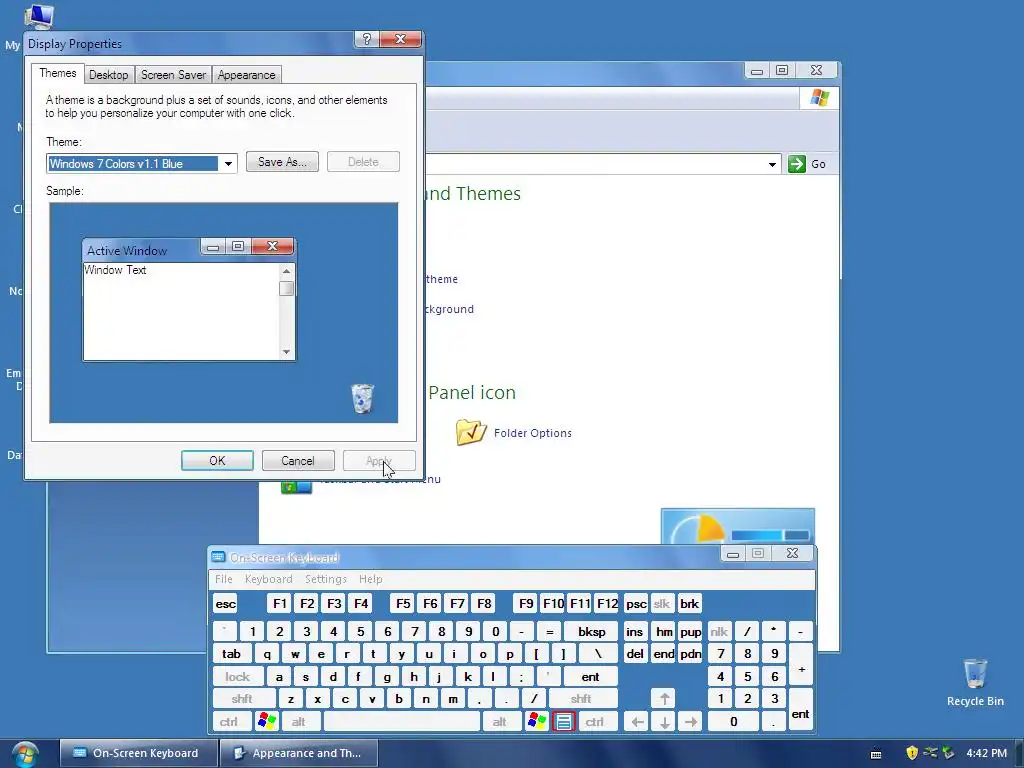Click the tab key on keyboard
The height and width of the screenshot is (768, 1024).
point(232,654)
